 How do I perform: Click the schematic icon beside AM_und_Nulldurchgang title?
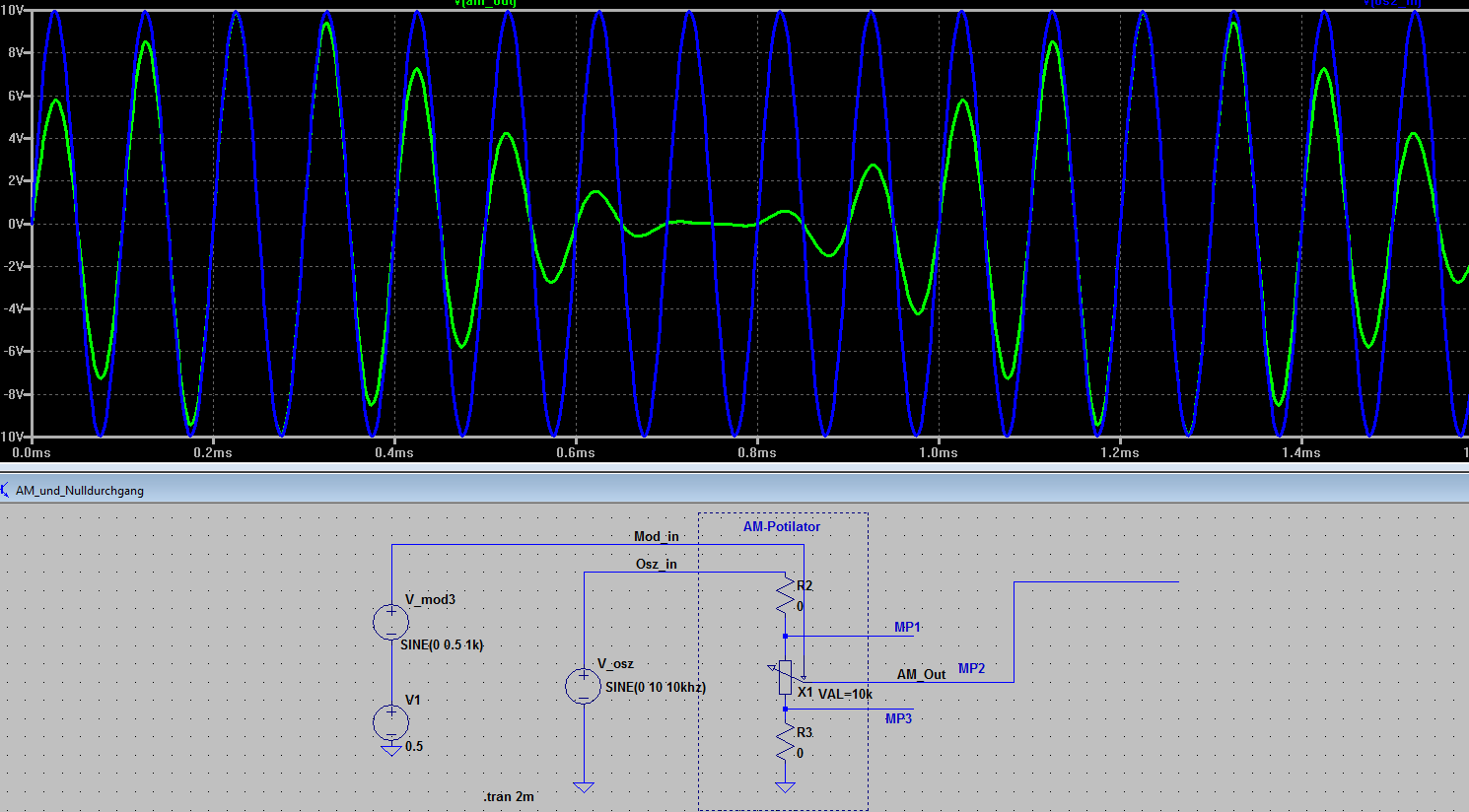pyautogui.click(x=5, y=490)
